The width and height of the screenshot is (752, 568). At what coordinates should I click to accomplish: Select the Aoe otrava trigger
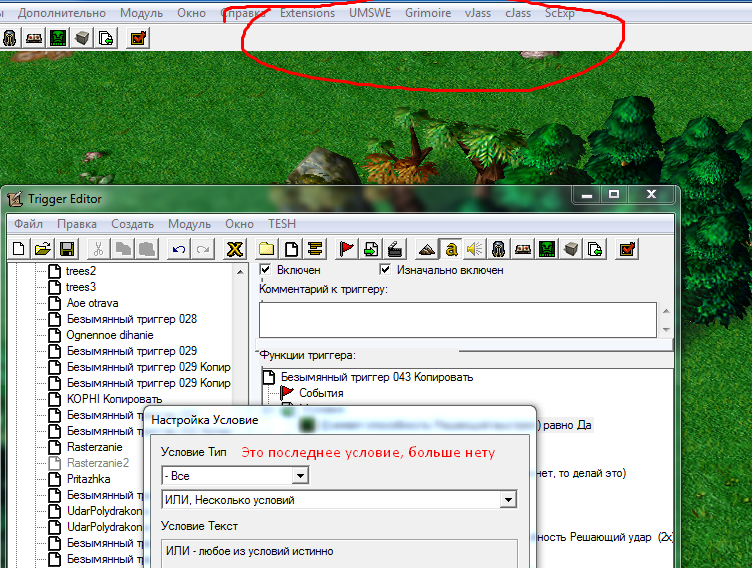(93, 303)
